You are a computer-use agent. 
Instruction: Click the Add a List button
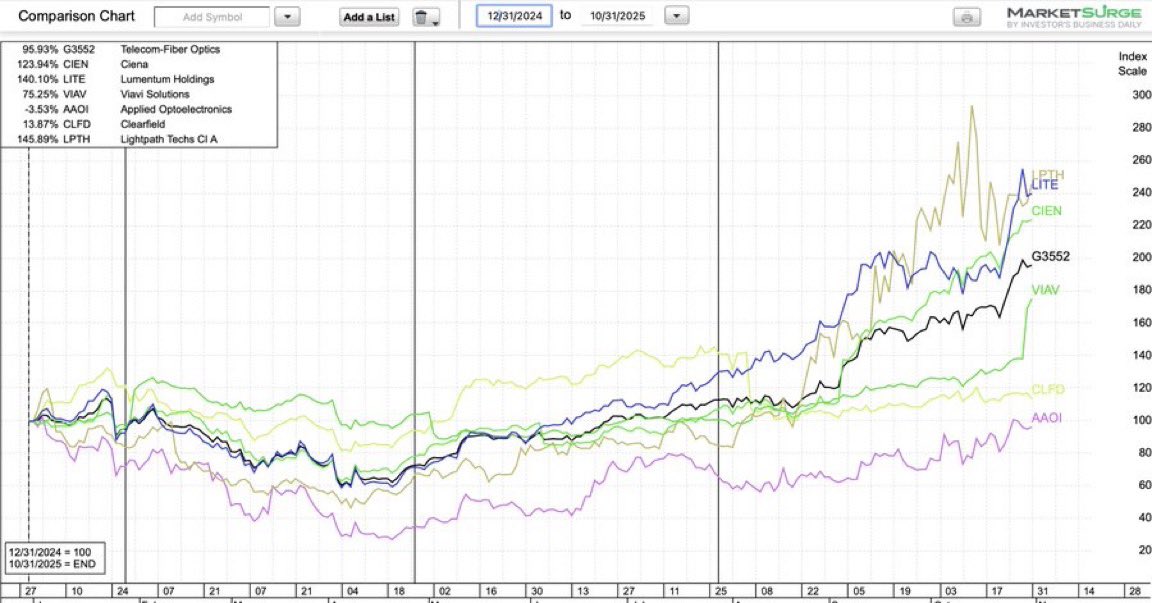369,17
